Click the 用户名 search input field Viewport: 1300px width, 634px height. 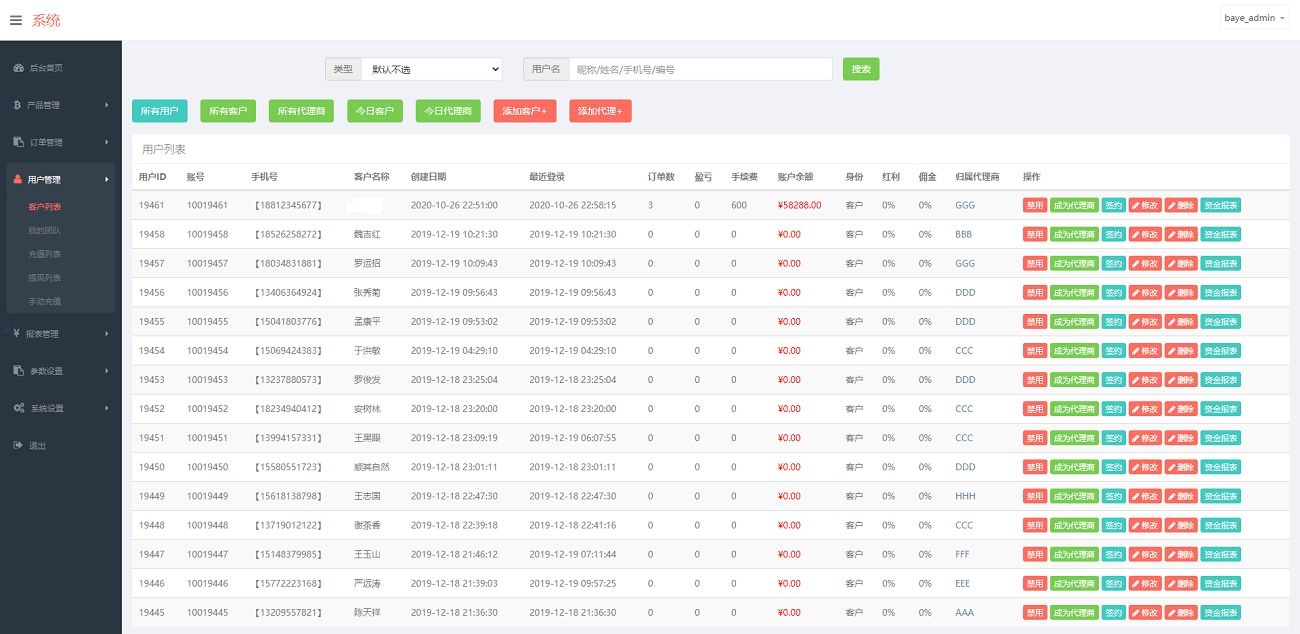(700, 69)
